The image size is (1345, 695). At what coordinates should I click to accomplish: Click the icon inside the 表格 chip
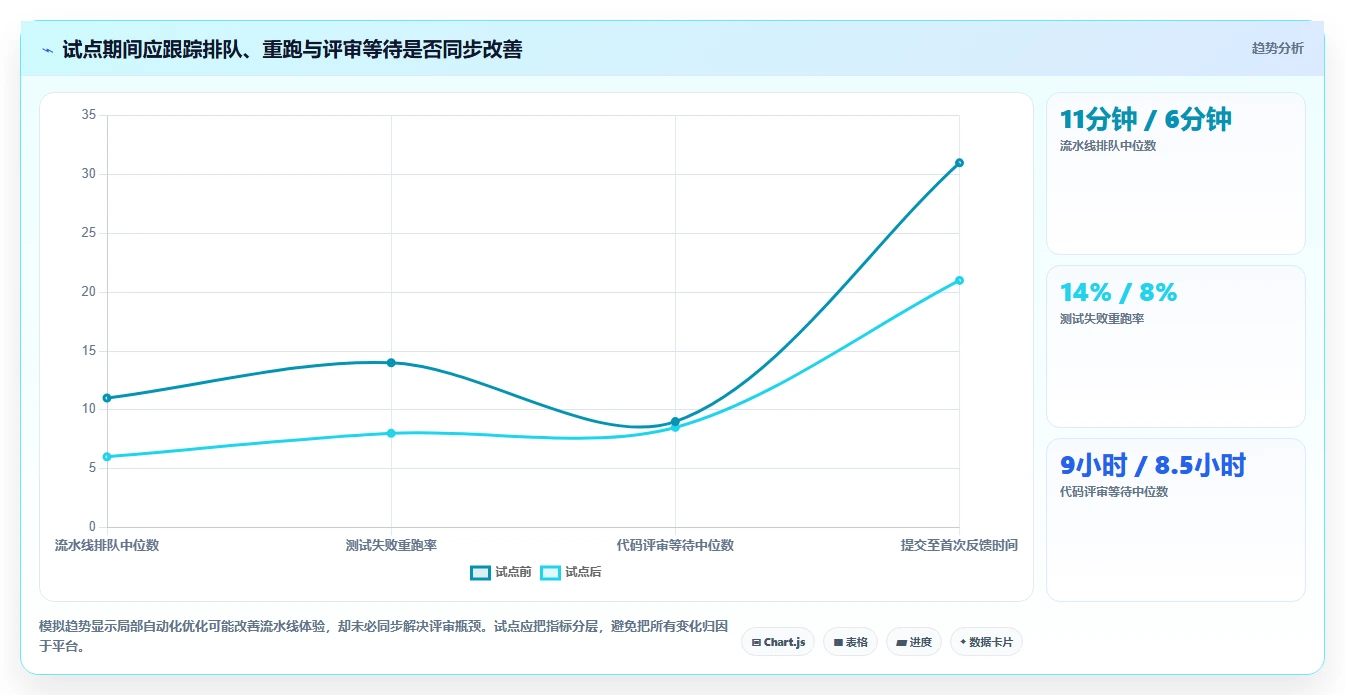[x=838, y=642]
